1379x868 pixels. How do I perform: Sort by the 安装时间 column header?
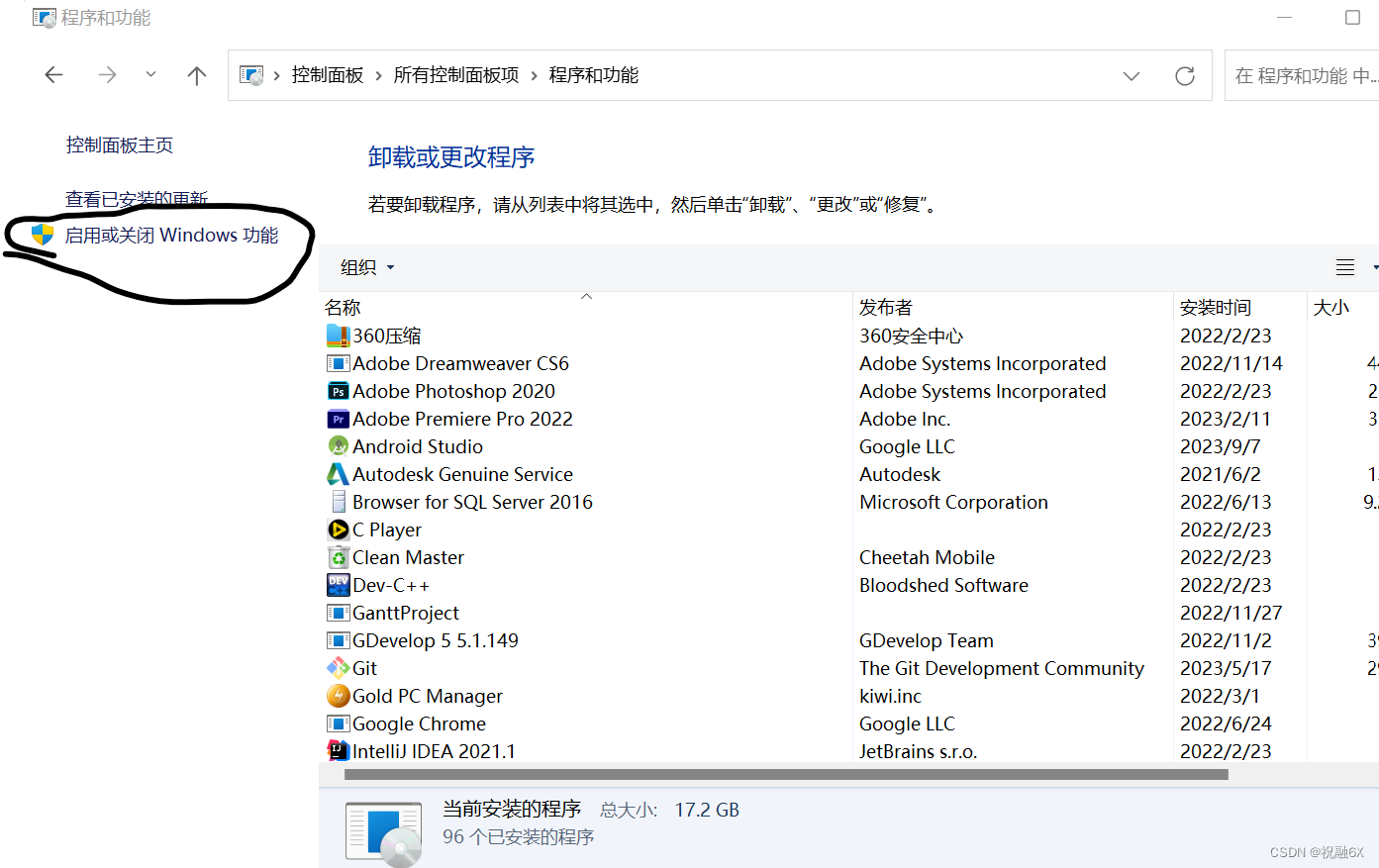1216,308
